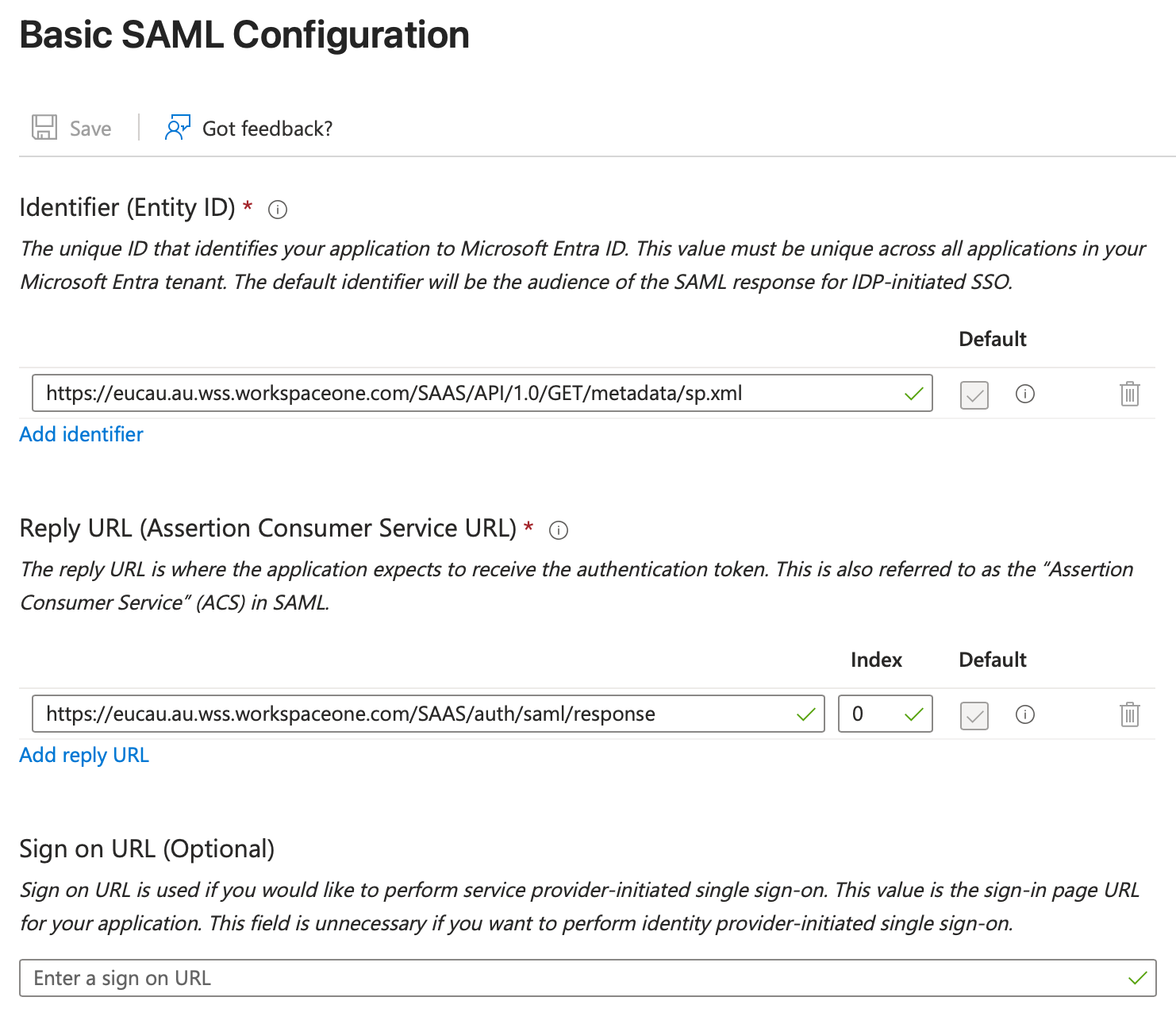The image size is (1176, 1024).
Task: Open the Got feedback? option
Action: point(267,129)
